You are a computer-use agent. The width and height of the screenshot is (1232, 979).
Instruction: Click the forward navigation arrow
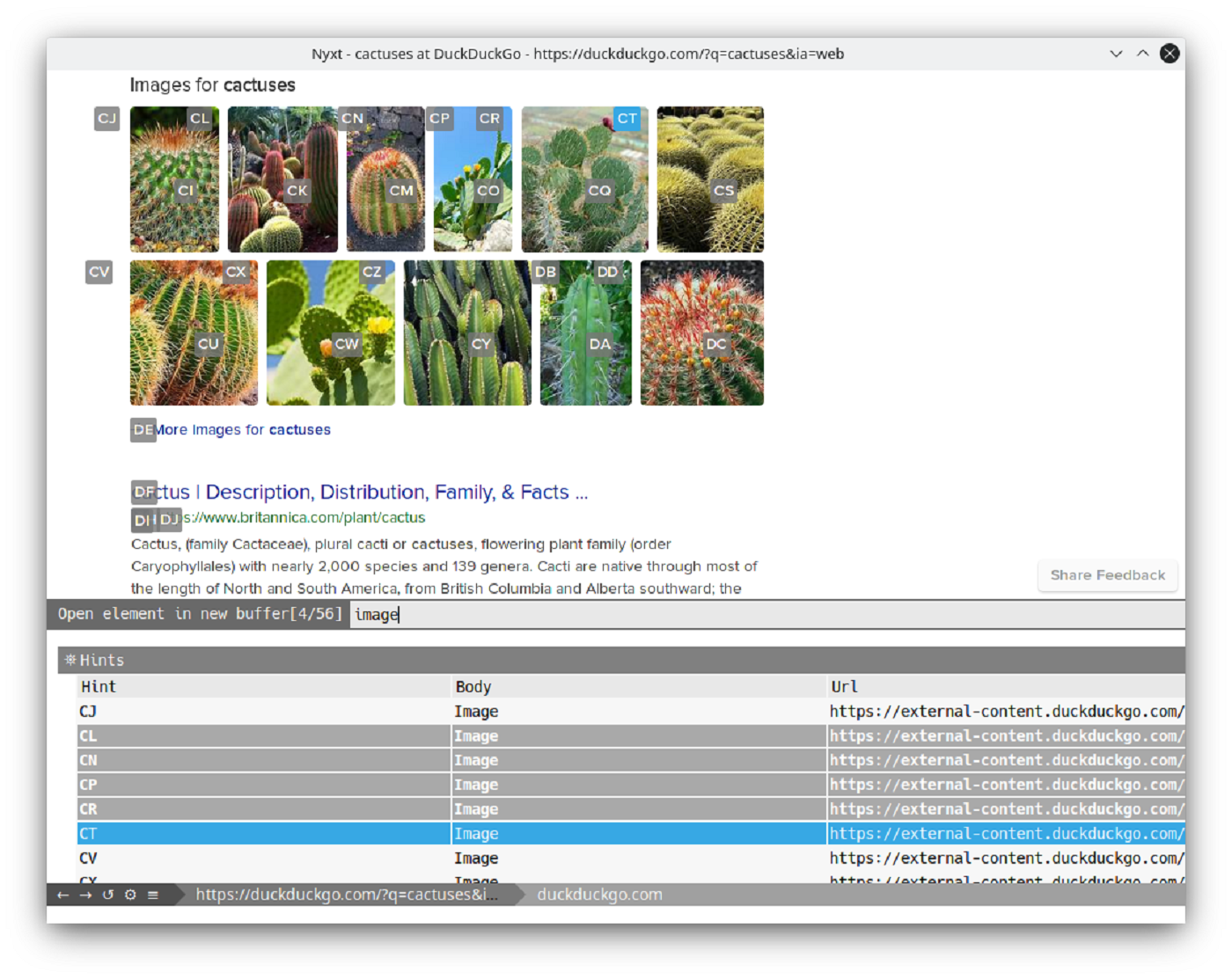tap(84, 895)
